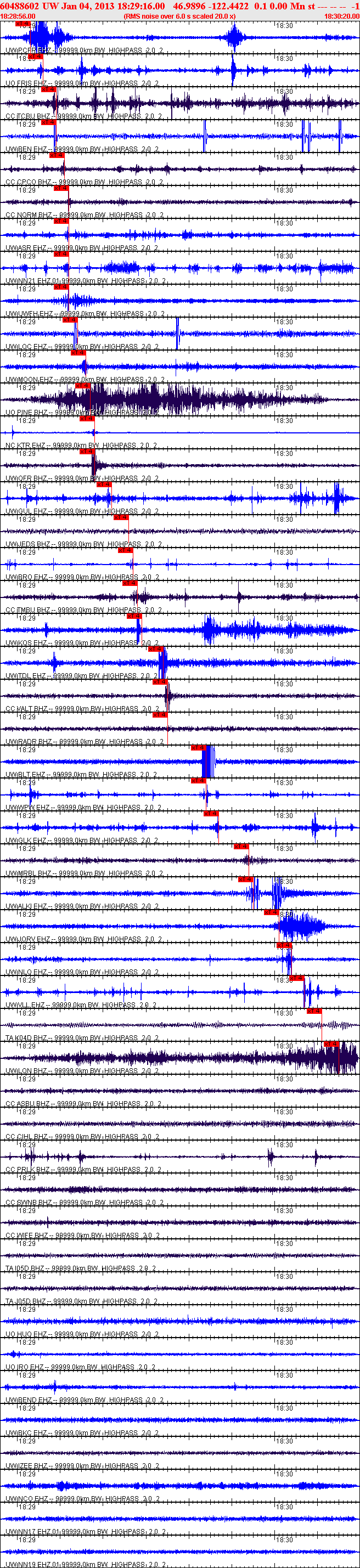Select the pick marker on the TA K04D trace
The width and height of the screenshot is (360, 1568).
(x=314, y=1011)
